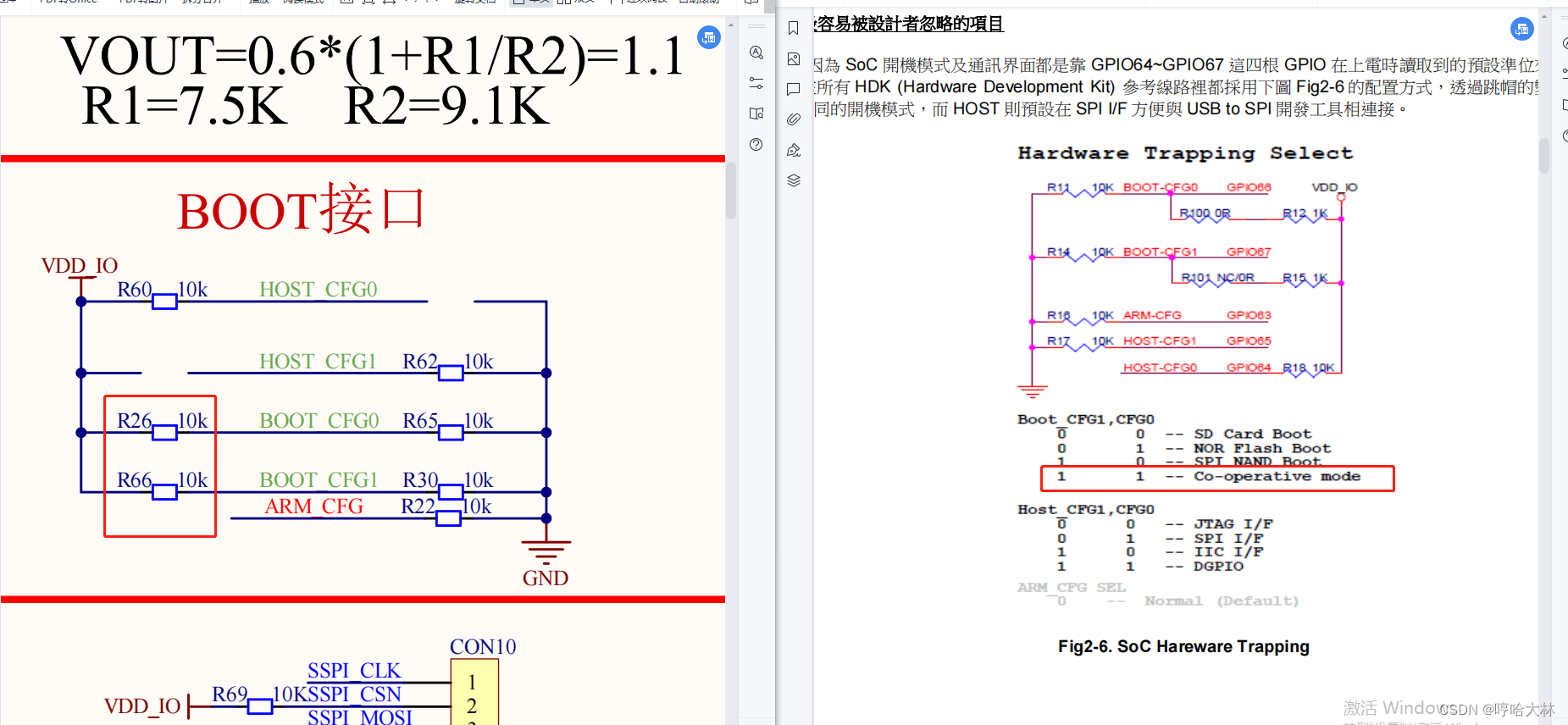Click the GPIO66 label in right diagram
The width and height of the screenshot is (1568, 725).
click(x=1249, y=187)
